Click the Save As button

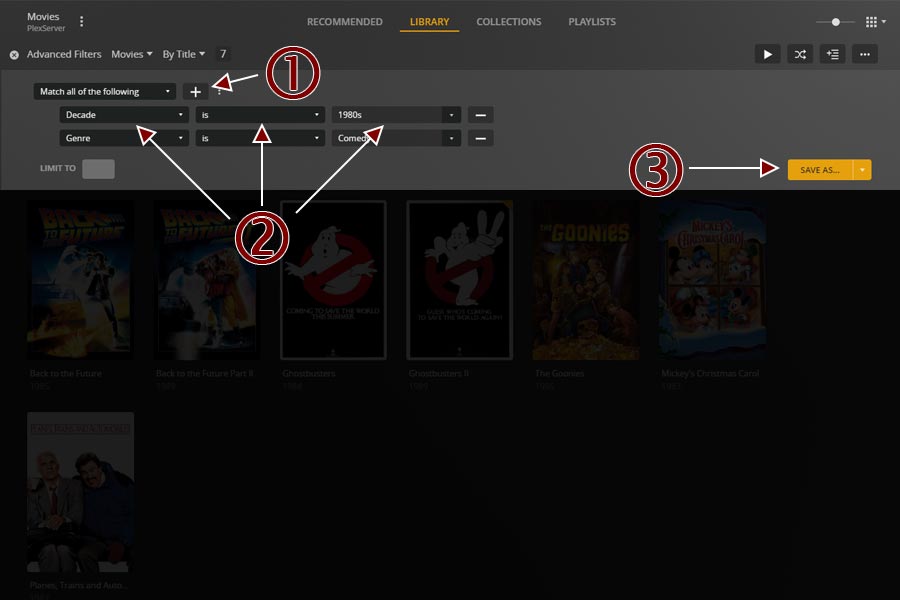[x=820, y=170]
